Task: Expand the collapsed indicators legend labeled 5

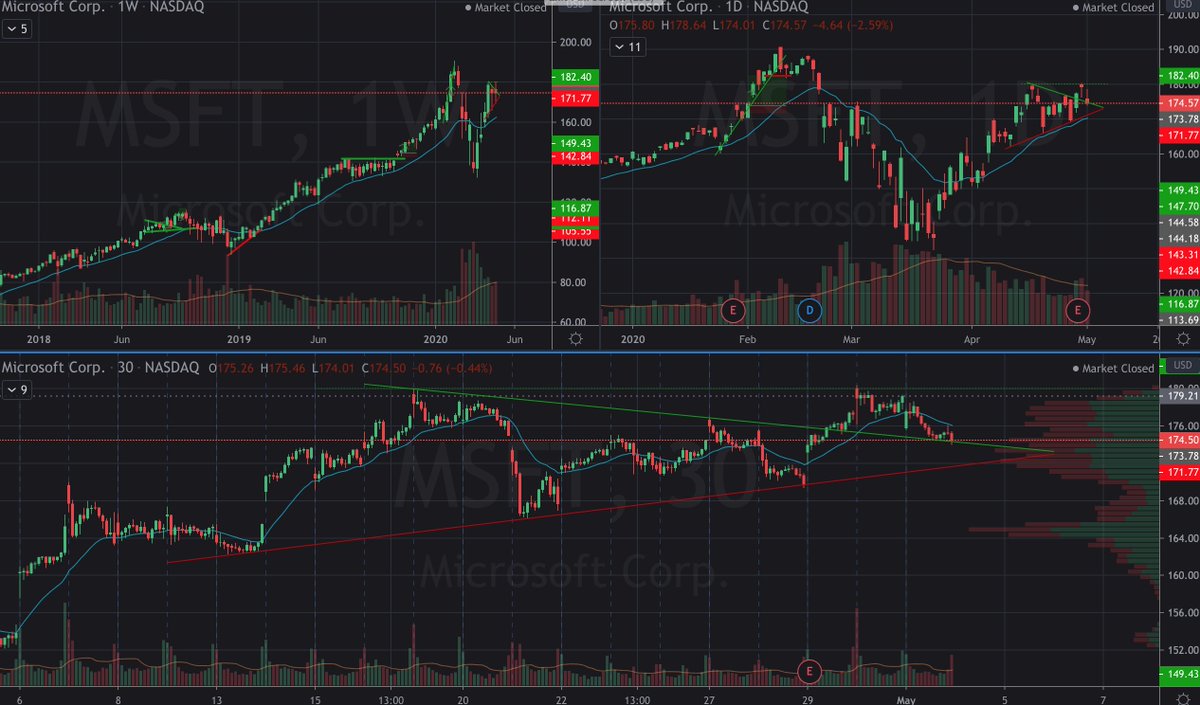Action: coord(17,29)
